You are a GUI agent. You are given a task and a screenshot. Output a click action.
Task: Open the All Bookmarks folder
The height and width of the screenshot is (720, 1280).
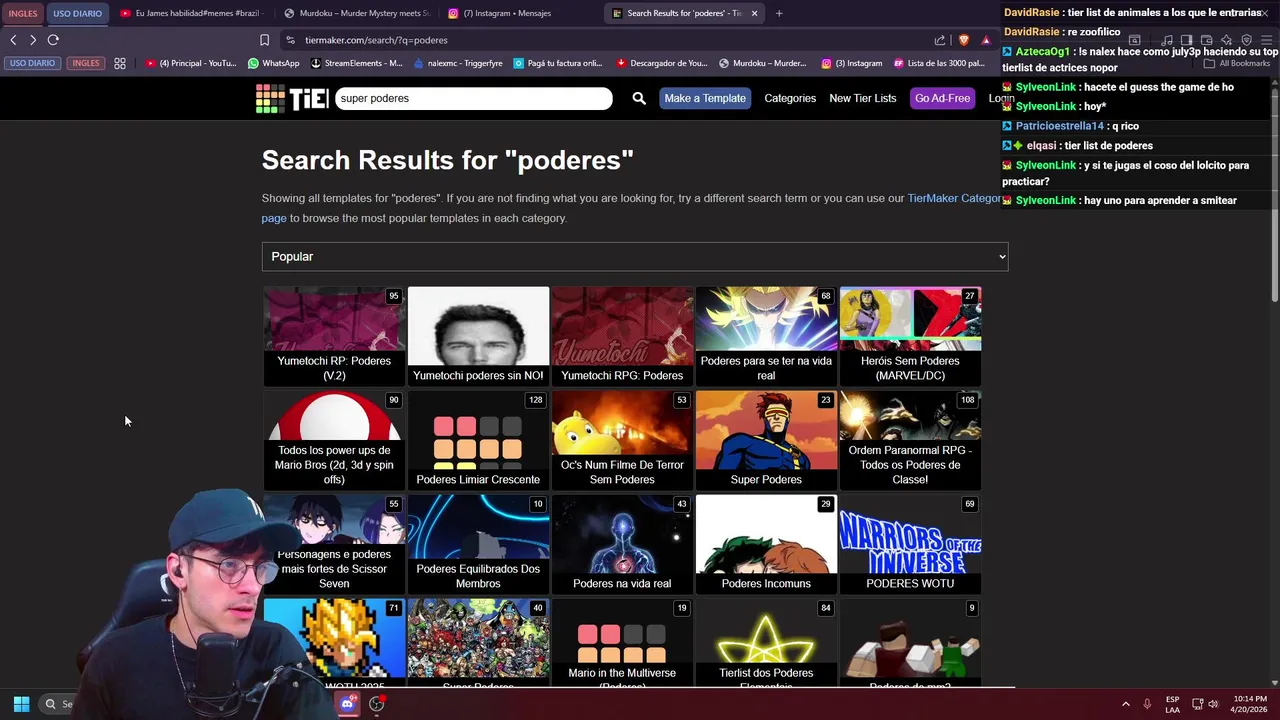pyautogui.click(x=1237, y=63)
